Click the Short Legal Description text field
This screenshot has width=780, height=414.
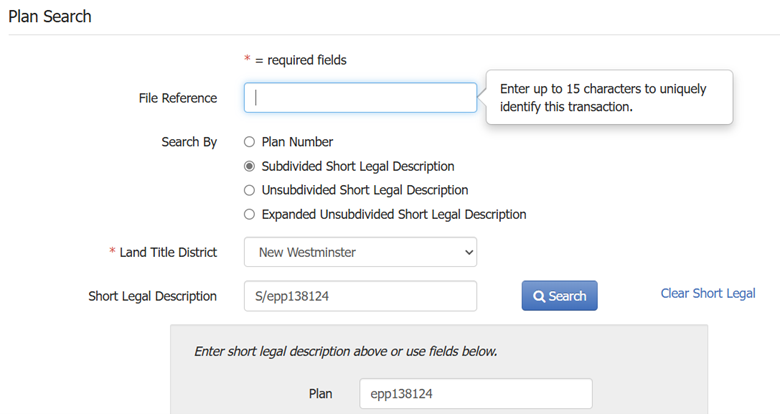coord(360,296)
